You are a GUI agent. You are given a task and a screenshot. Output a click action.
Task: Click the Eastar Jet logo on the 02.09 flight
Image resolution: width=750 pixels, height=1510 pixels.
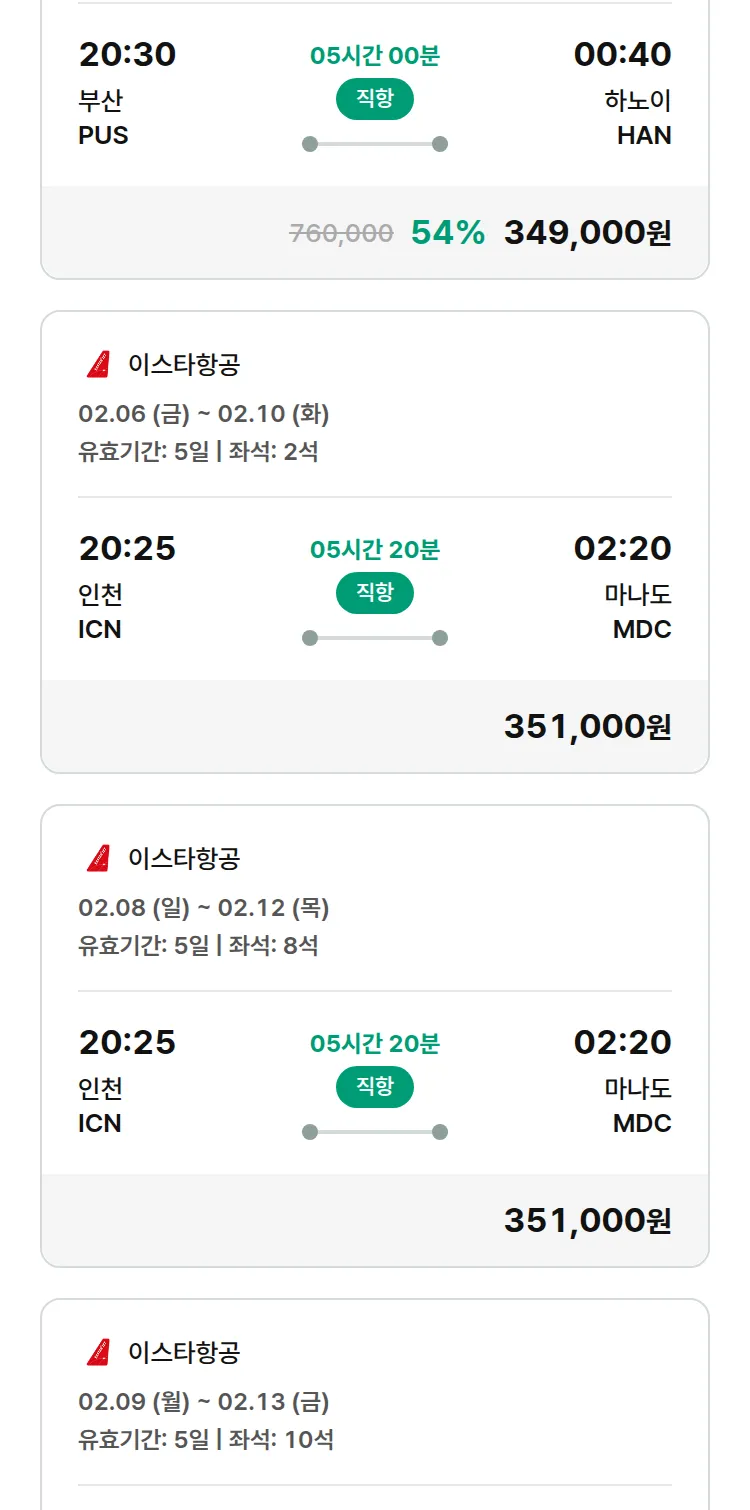coord(98,1353)
